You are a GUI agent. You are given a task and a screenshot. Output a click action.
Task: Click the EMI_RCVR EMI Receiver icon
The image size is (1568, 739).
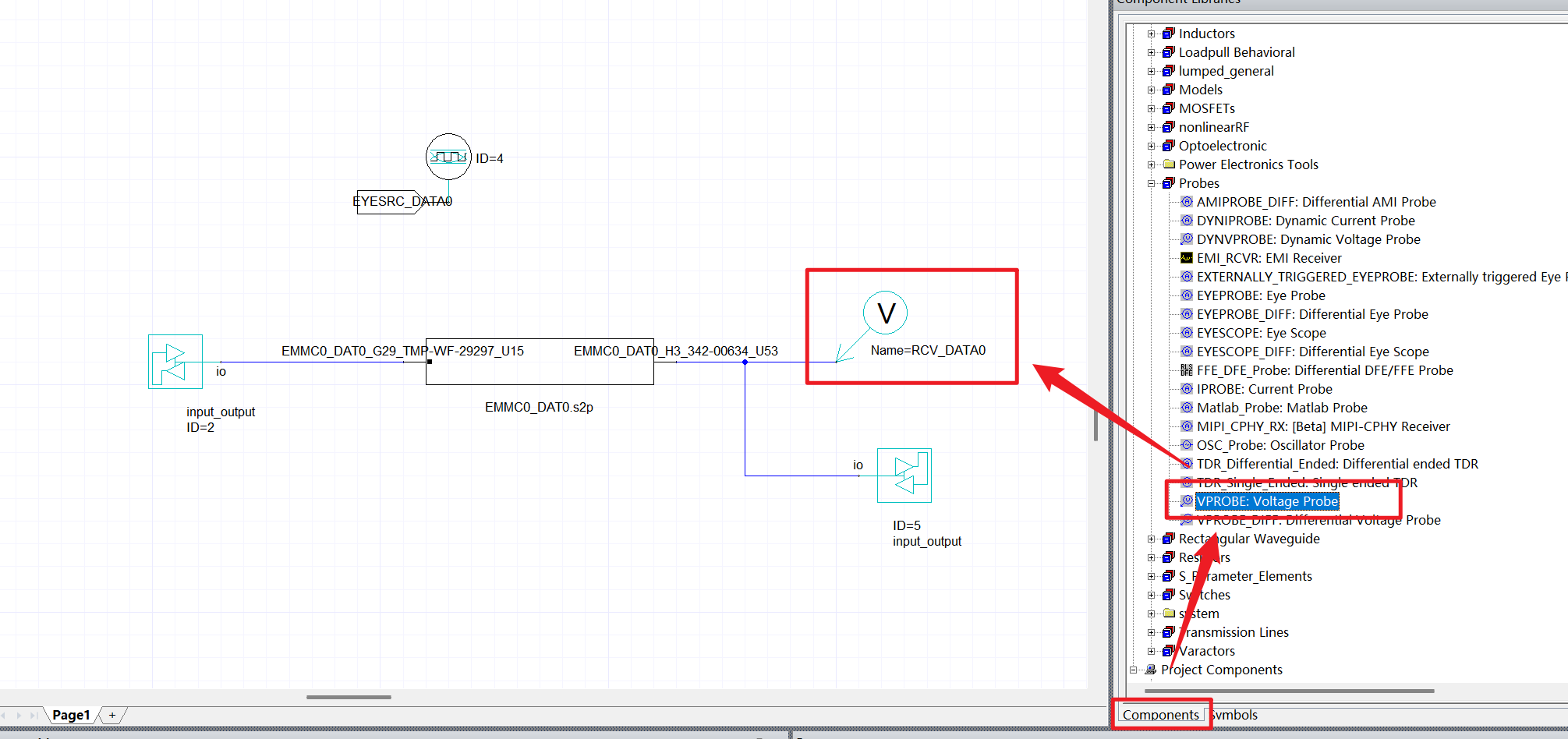coord(1187,258)
